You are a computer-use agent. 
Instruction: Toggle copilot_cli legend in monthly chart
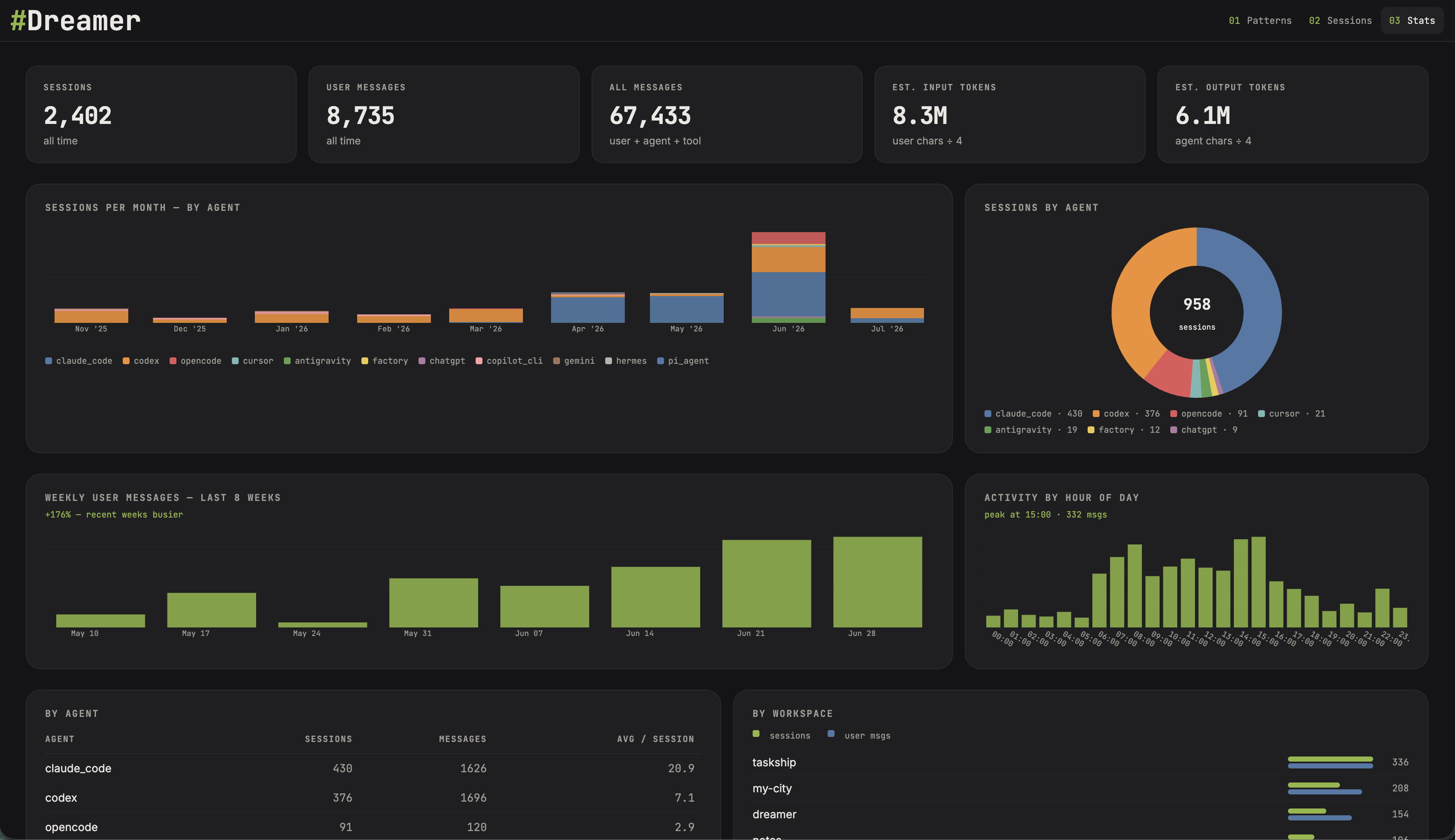pyautogui.click(x=509, y=360)
